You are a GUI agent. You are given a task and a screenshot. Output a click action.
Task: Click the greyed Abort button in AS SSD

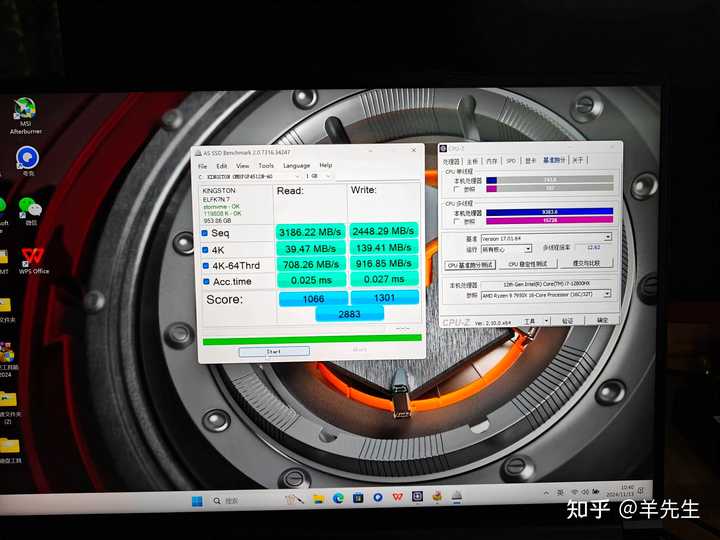[360, 349]
